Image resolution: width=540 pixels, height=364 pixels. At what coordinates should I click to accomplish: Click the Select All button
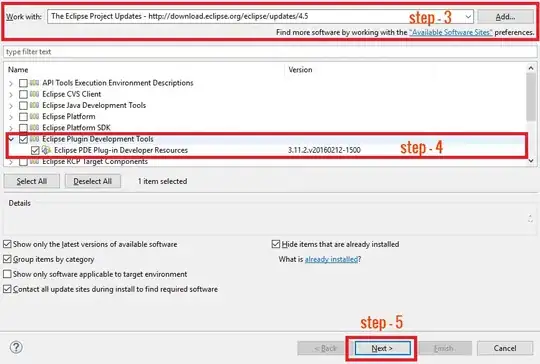pyautogui.click(x=32, y=181)
